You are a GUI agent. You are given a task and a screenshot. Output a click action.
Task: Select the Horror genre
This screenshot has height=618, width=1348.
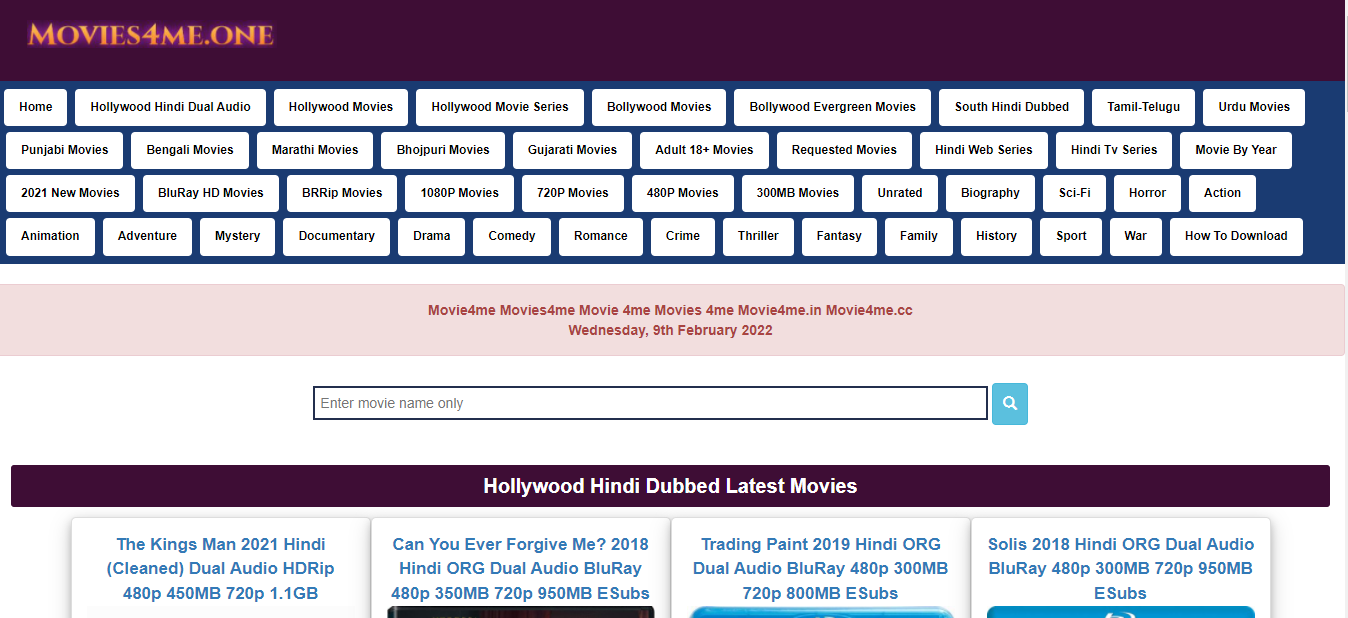[1147, 193]
